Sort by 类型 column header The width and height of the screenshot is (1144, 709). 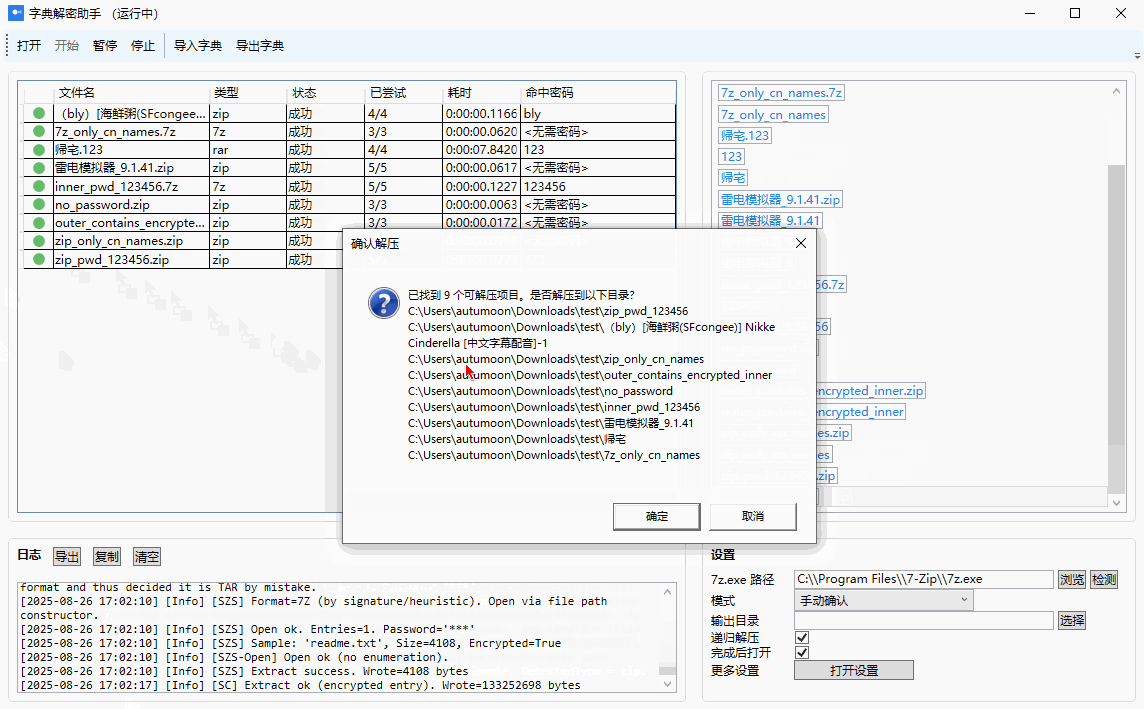tap(249, 93)
